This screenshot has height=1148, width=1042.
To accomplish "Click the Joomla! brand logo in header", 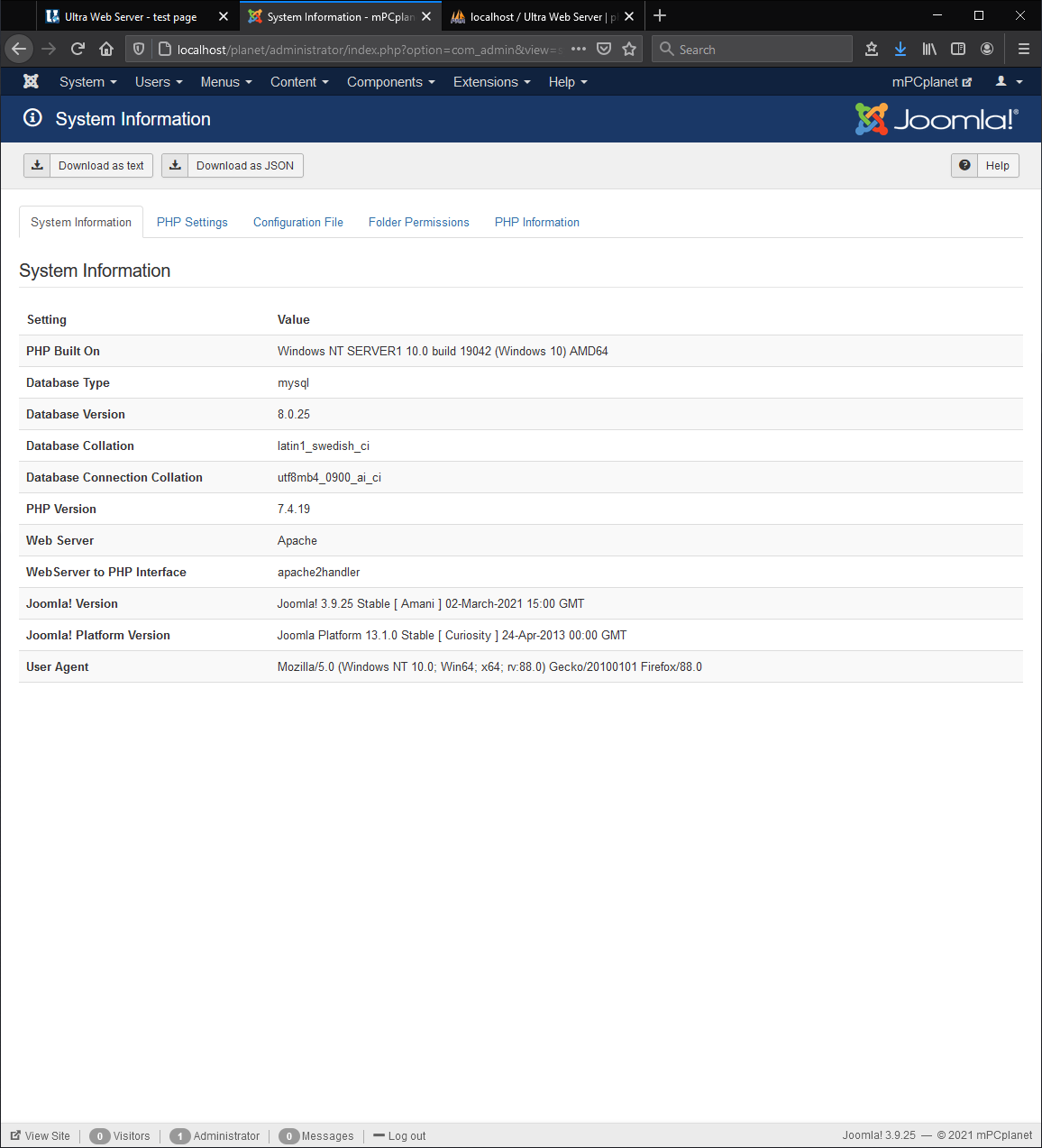I will pos(937,119).
